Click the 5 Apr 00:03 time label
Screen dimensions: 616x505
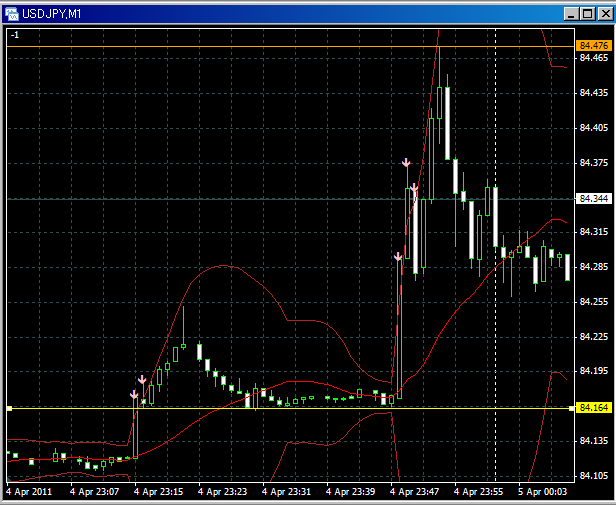(x=545, y=492)
